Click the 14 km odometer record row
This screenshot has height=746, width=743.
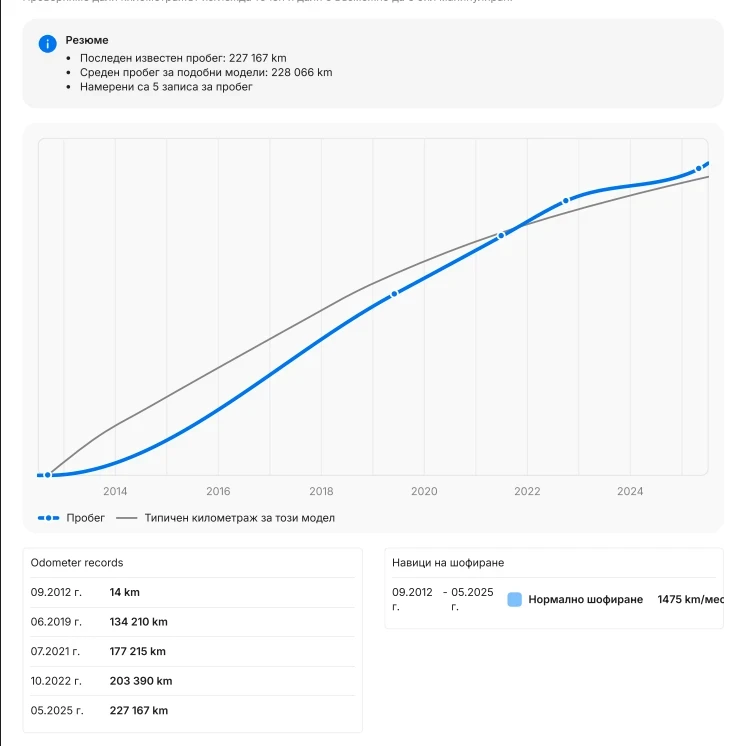193,592
